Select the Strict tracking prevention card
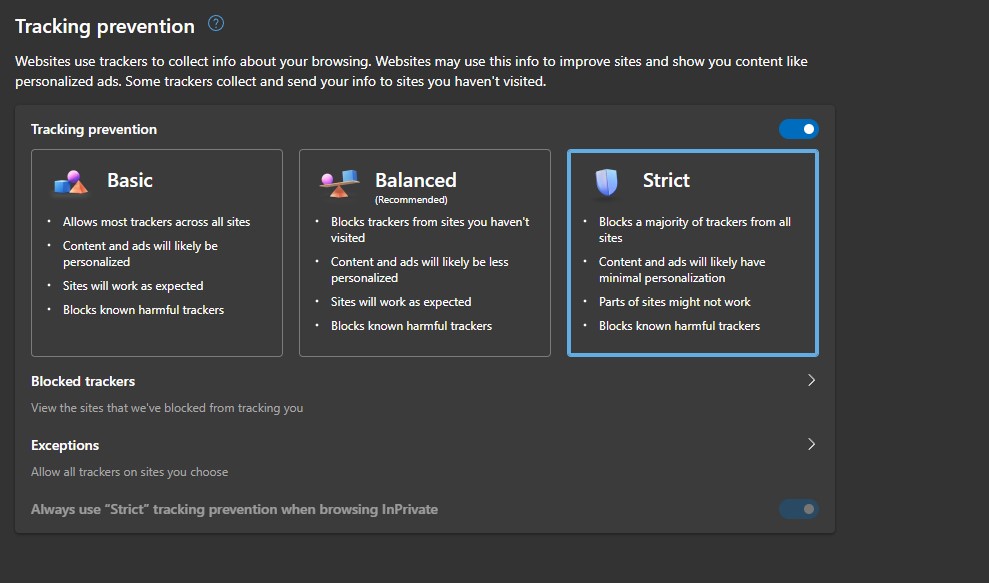Viewport: 989px width, 583px height. (x=693, y=253)
